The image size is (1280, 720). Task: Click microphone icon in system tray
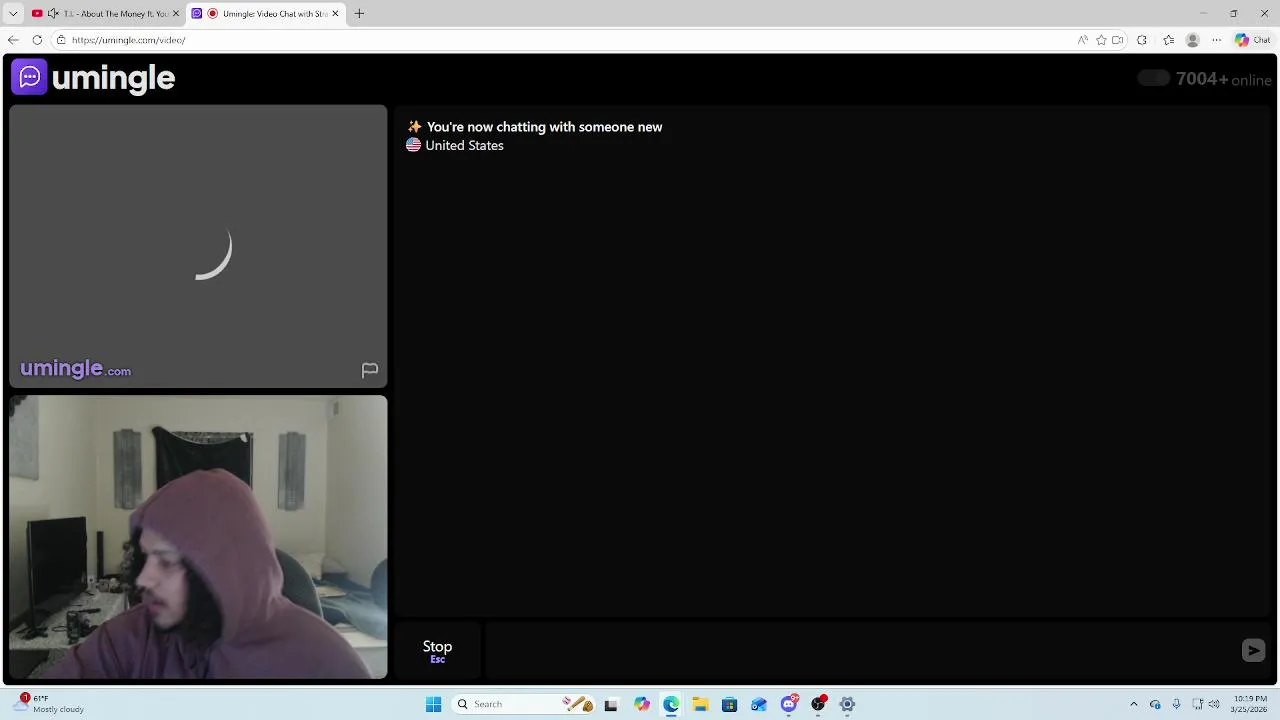point(1176,704)
